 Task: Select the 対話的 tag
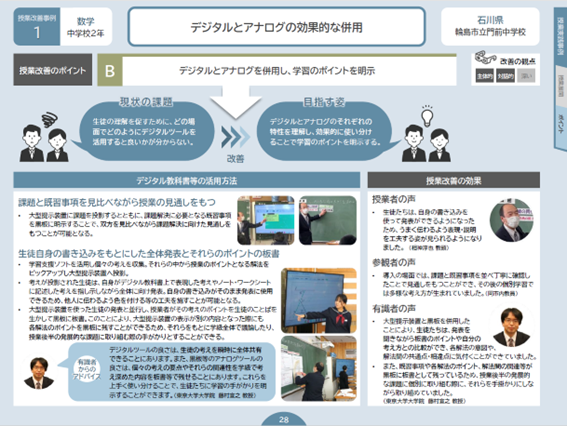tap(505, 76)
